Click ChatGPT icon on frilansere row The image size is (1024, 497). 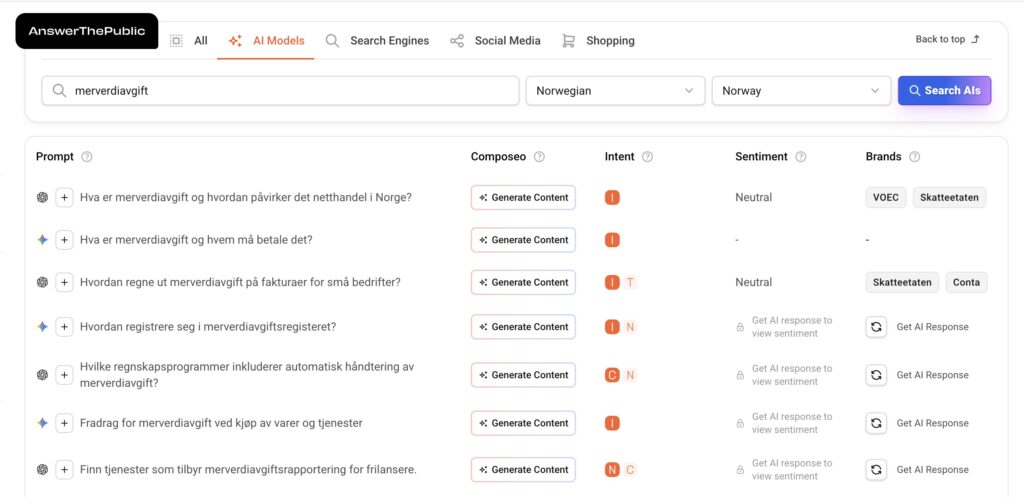[42, 470]
